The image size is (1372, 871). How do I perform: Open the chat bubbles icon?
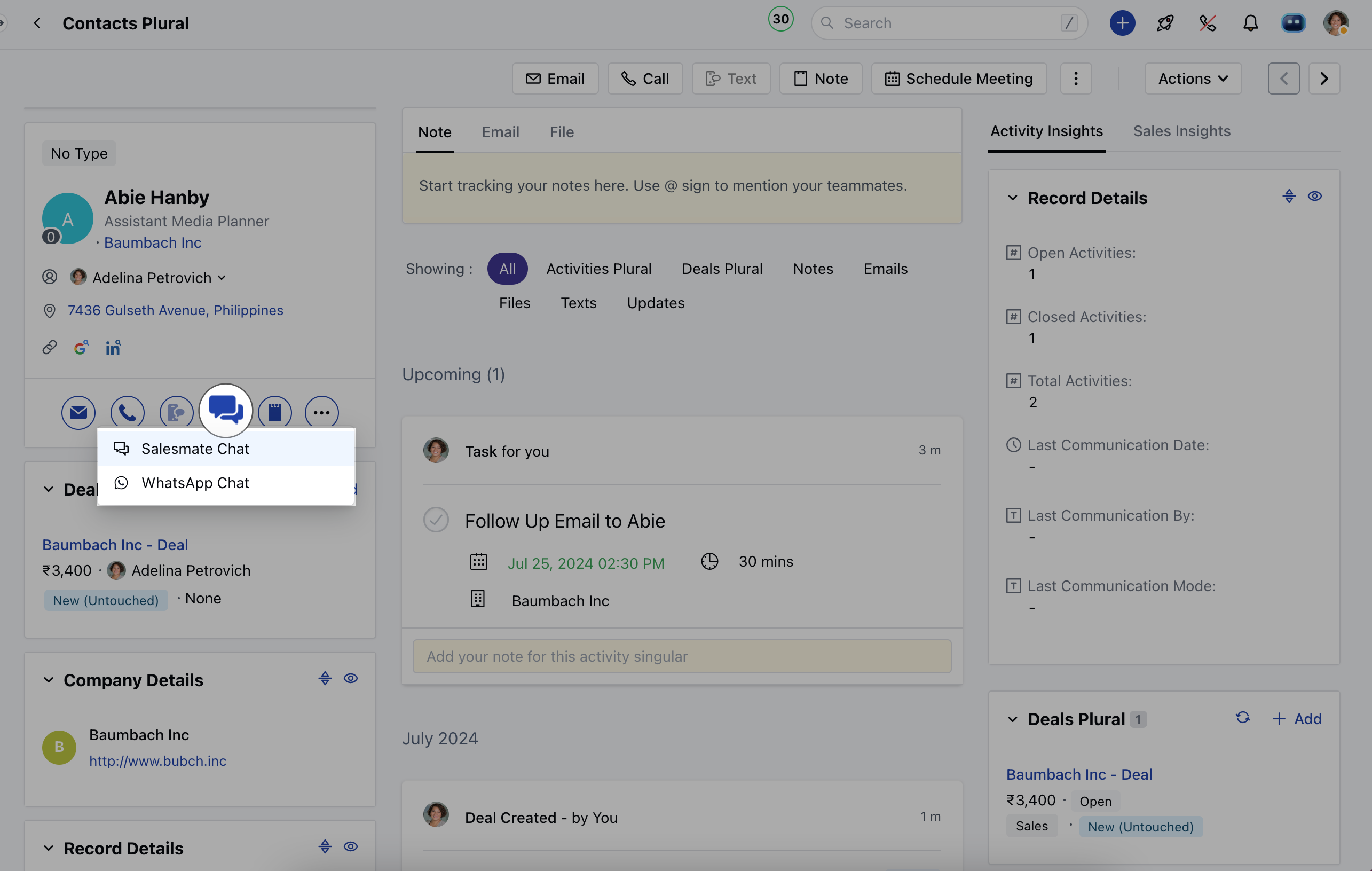[x=225, y=409]
